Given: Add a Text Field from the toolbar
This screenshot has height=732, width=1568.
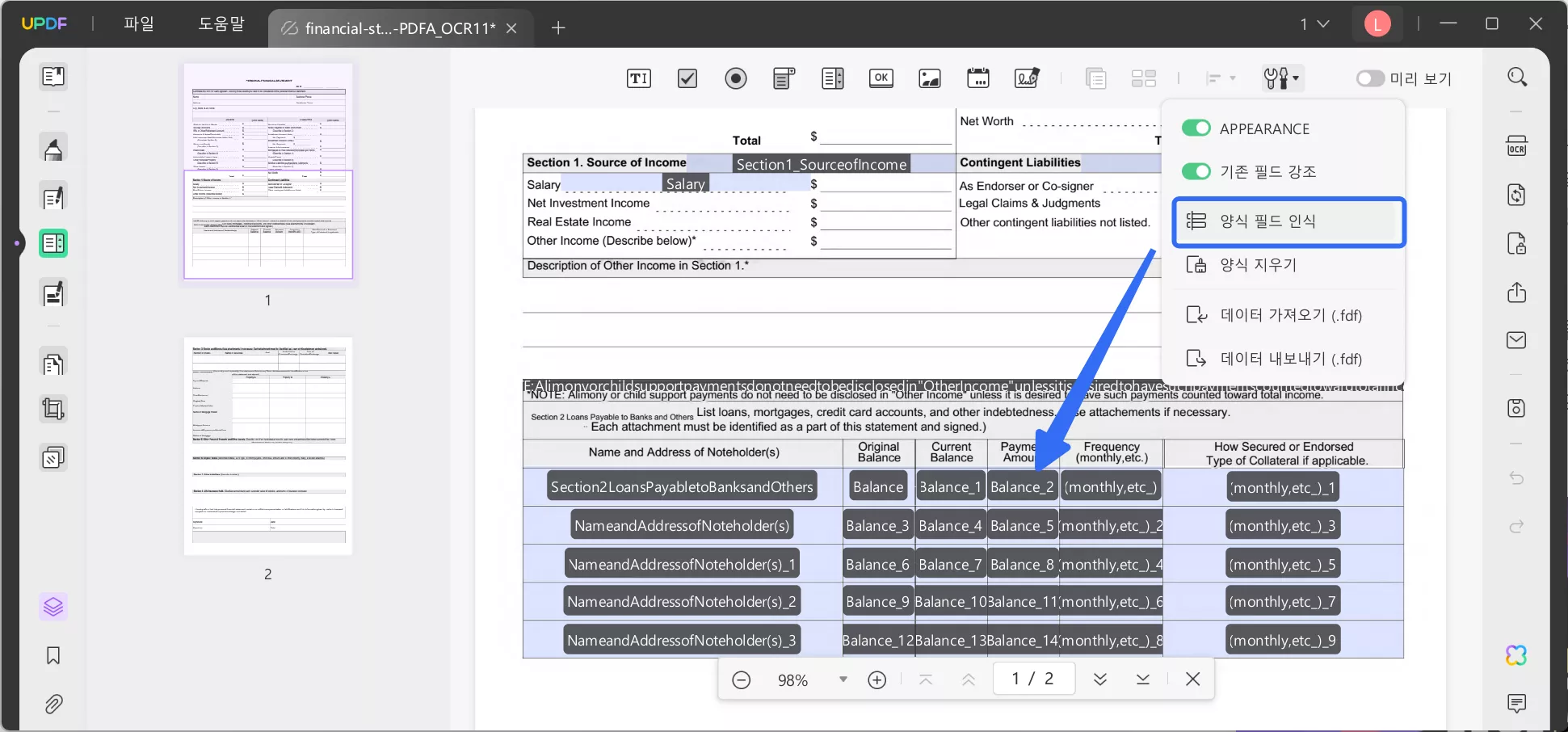Looking at the screenshot, I should [638, 78].
